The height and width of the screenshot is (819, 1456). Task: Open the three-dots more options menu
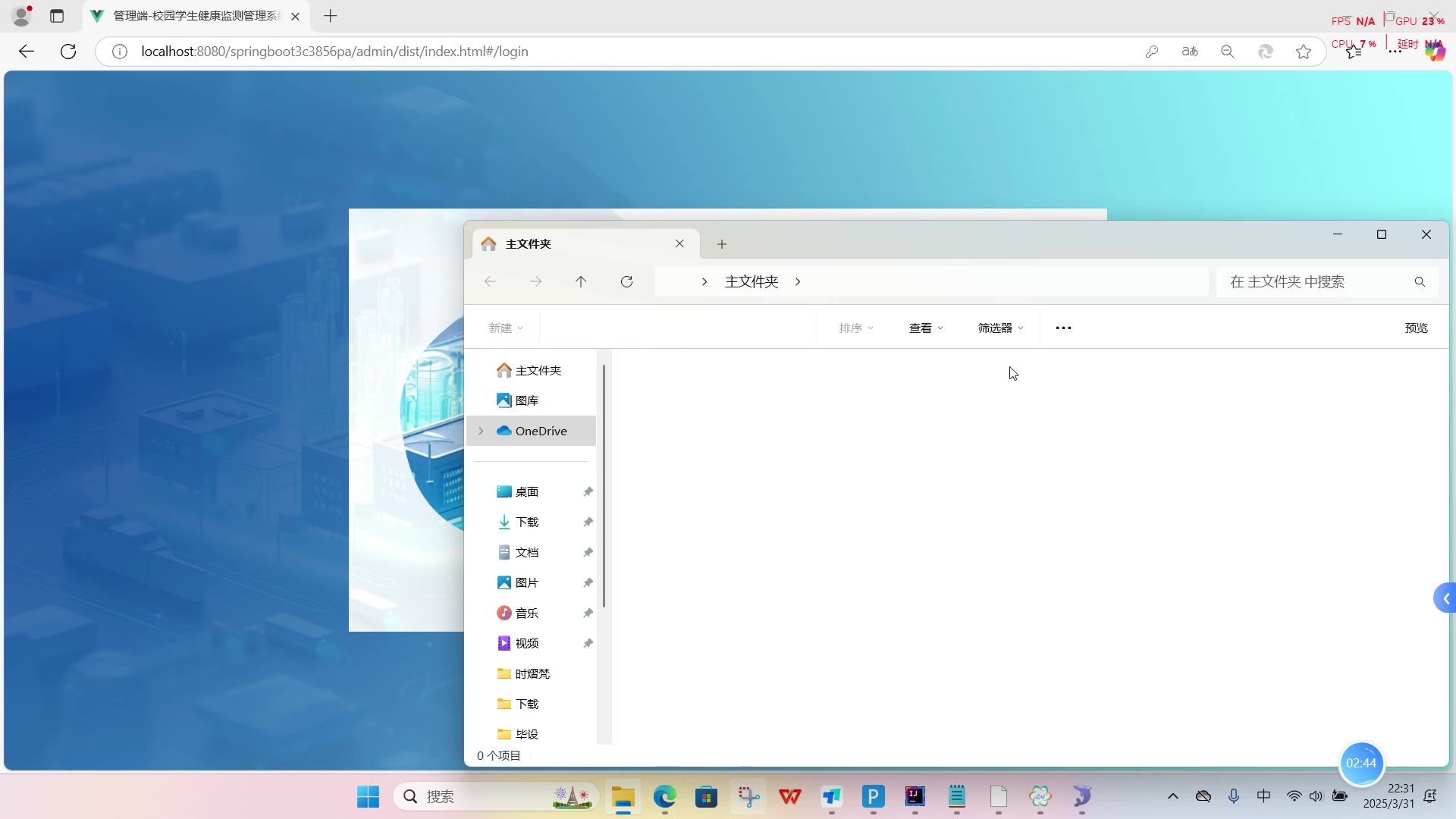(x=1063, y=328)
